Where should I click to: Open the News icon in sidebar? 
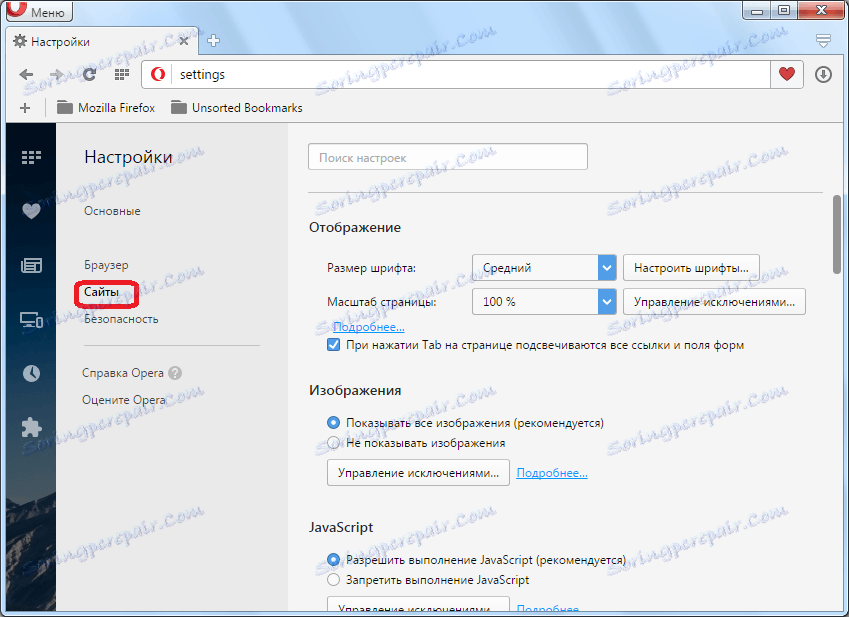point(31,265)
